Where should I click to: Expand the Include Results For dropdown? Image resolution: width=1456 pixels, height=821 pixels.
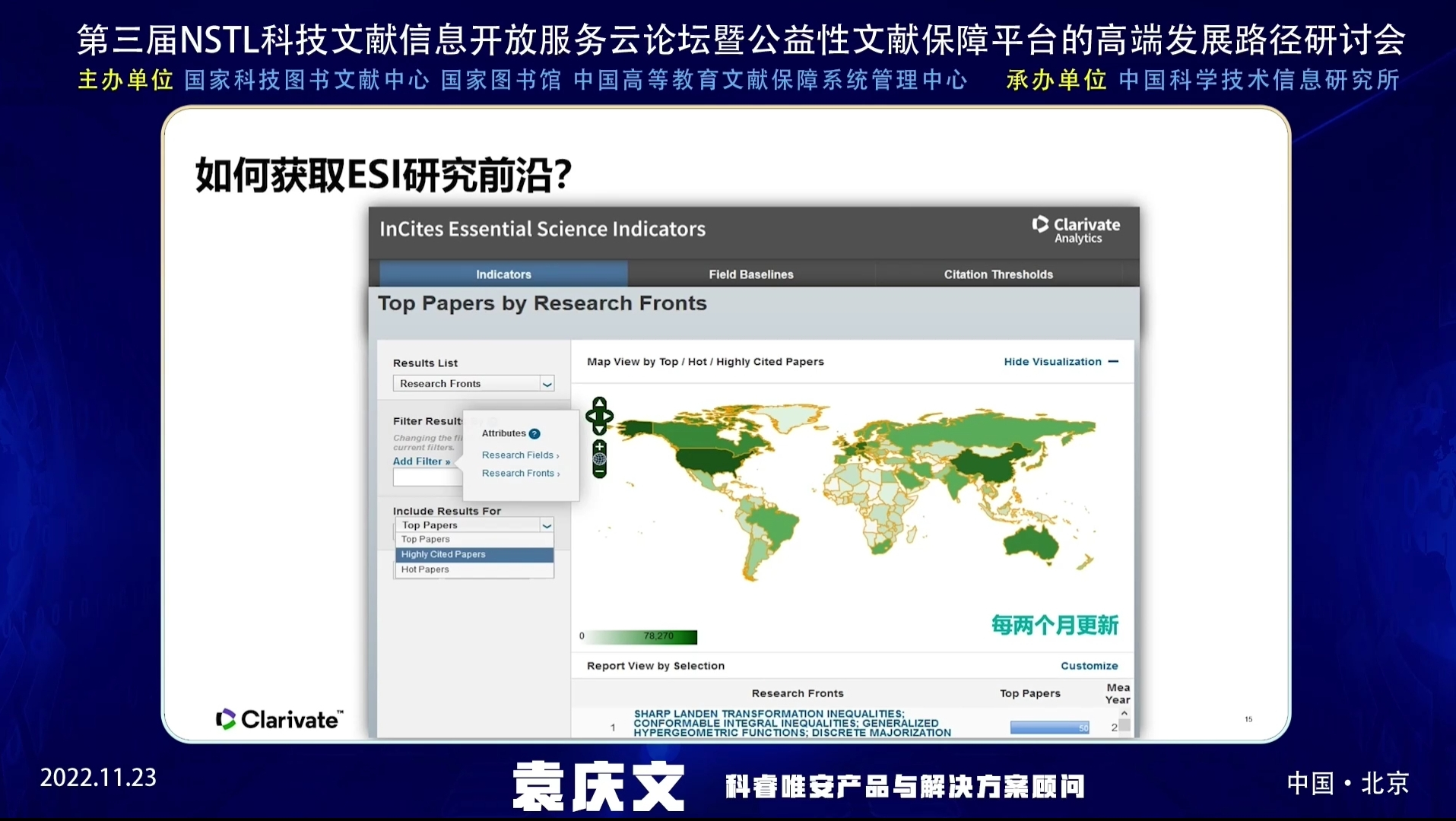coord(473,525)
